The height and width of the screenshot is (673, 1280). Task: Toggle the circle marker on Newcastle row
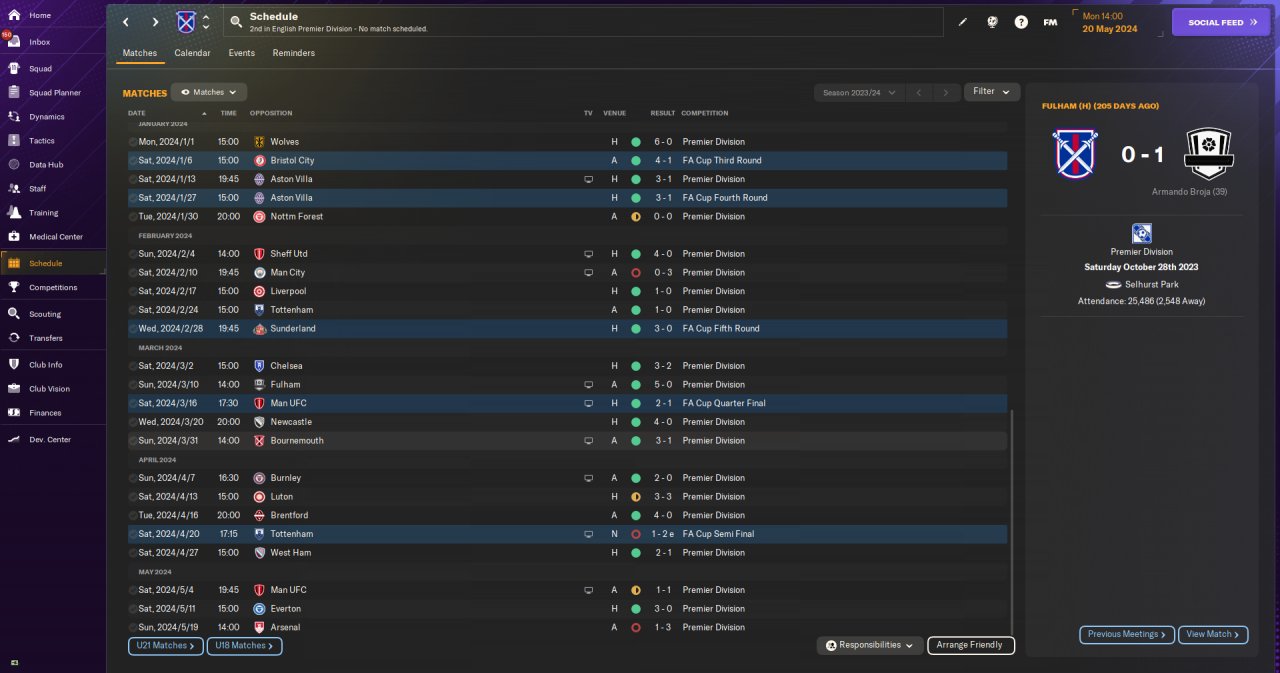click(x=133, y=422)
